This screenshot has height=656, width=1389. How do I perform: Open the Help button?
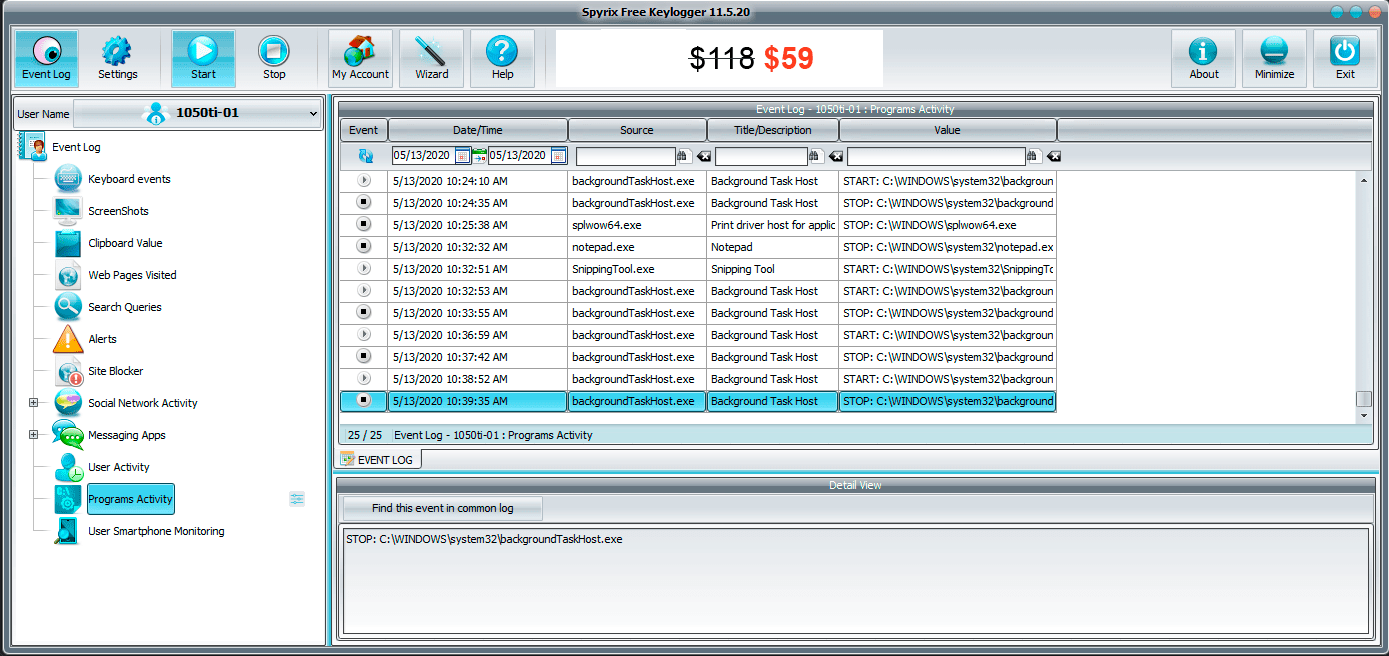pos(503,58)
